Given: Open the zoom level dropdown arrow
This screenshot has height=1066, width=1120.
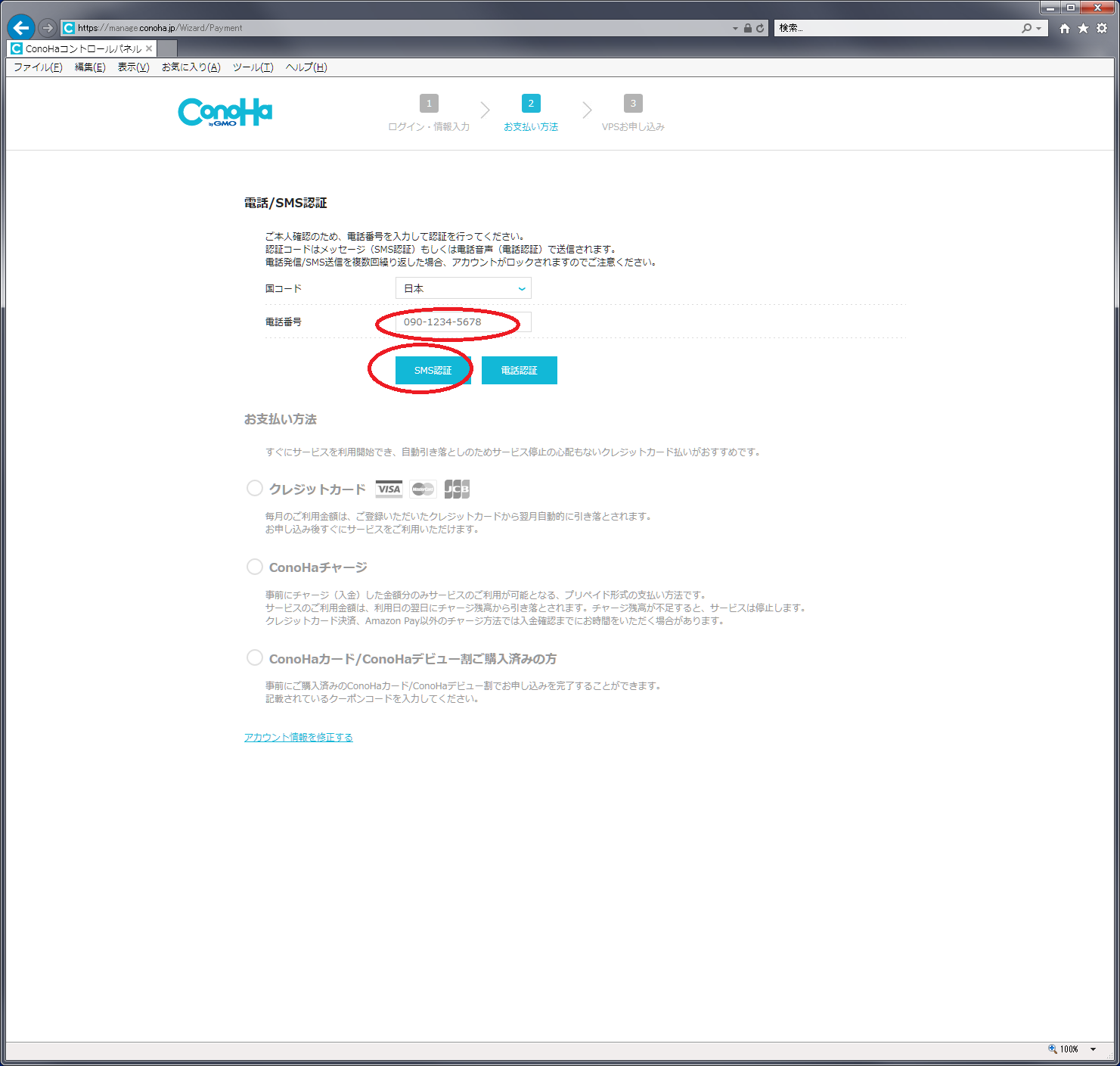Looking at the screenshot, I should [x=1093, y=1049].
